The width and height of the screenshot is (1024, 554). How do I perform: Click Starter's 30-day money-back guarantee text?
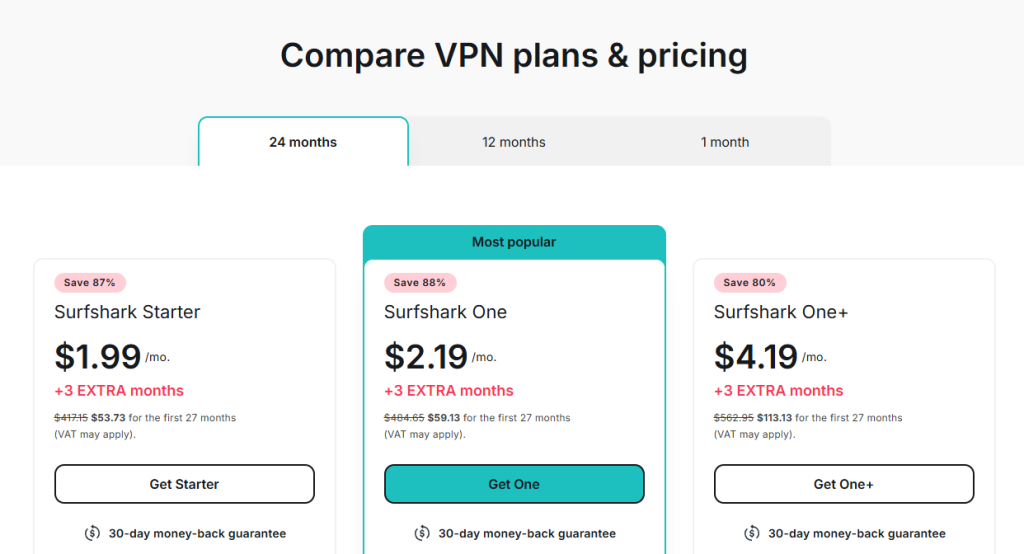click(197, 534)
